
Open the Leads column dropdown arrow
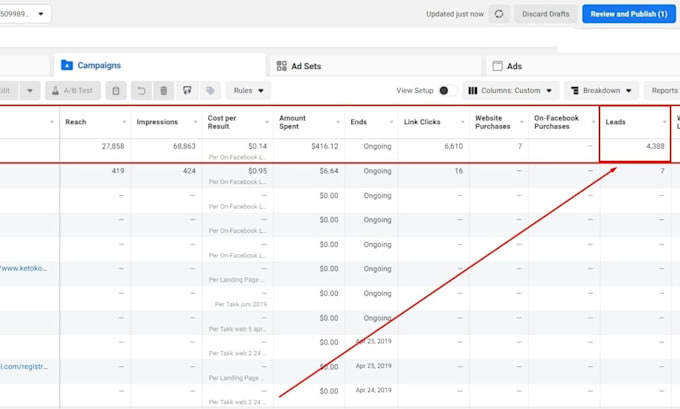pos(664,122)
